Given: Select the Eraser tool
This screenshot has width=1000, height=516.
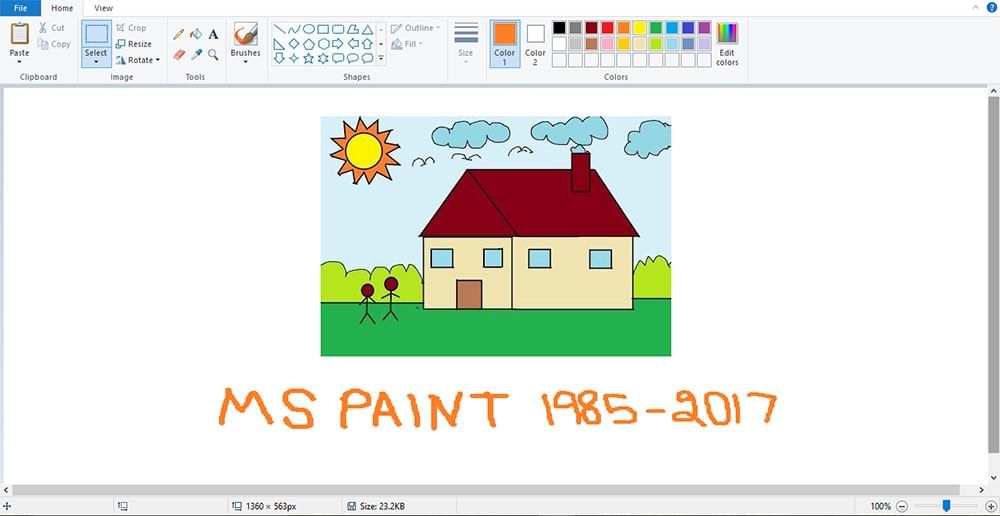Looking at the screenshot, I should click(x=179, y=55).
